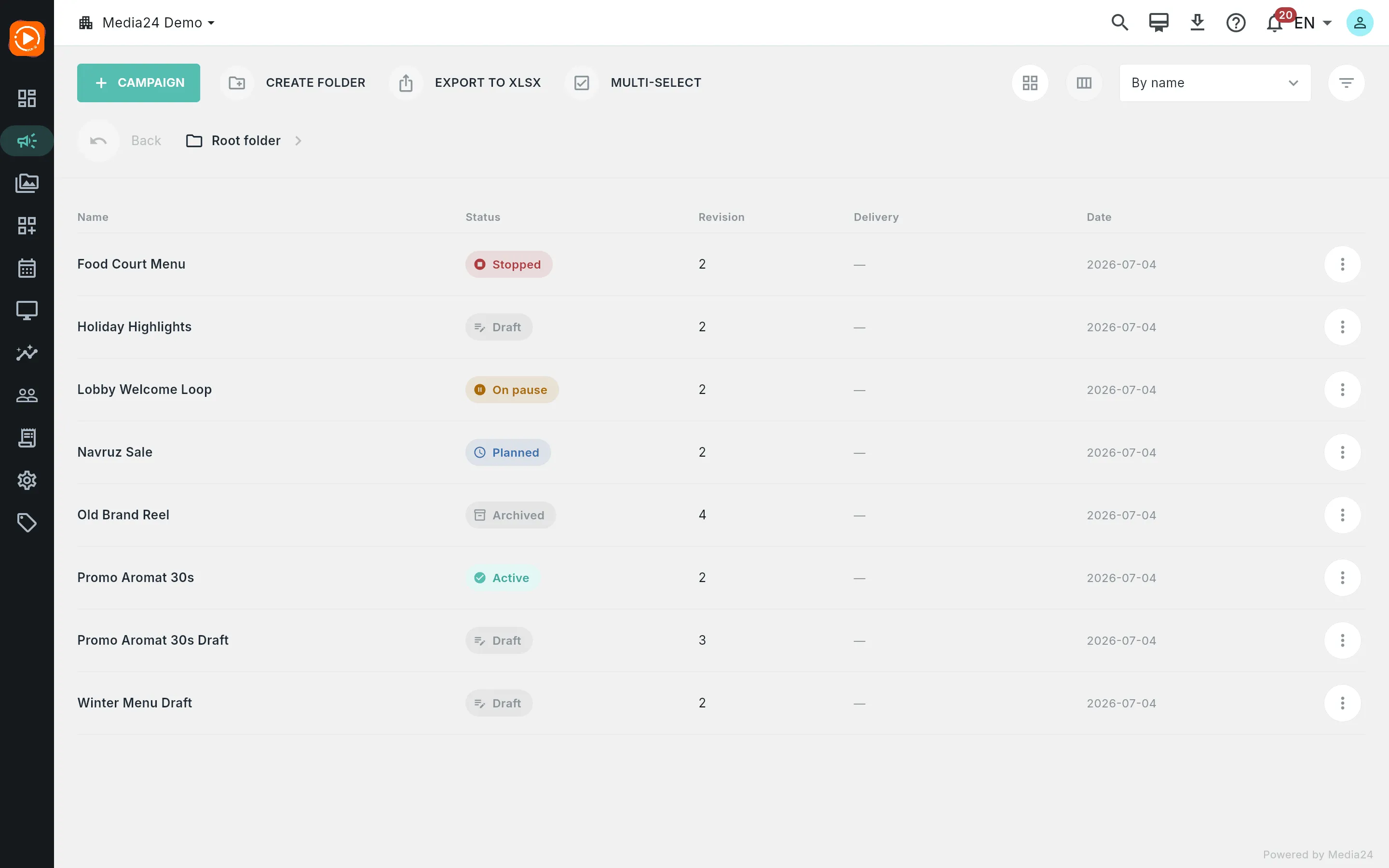The height and width of the screenshot is (868, 1389).
Task: Open actions menu for Winter Menu Draft
Action: click(x=1343, y=703)
